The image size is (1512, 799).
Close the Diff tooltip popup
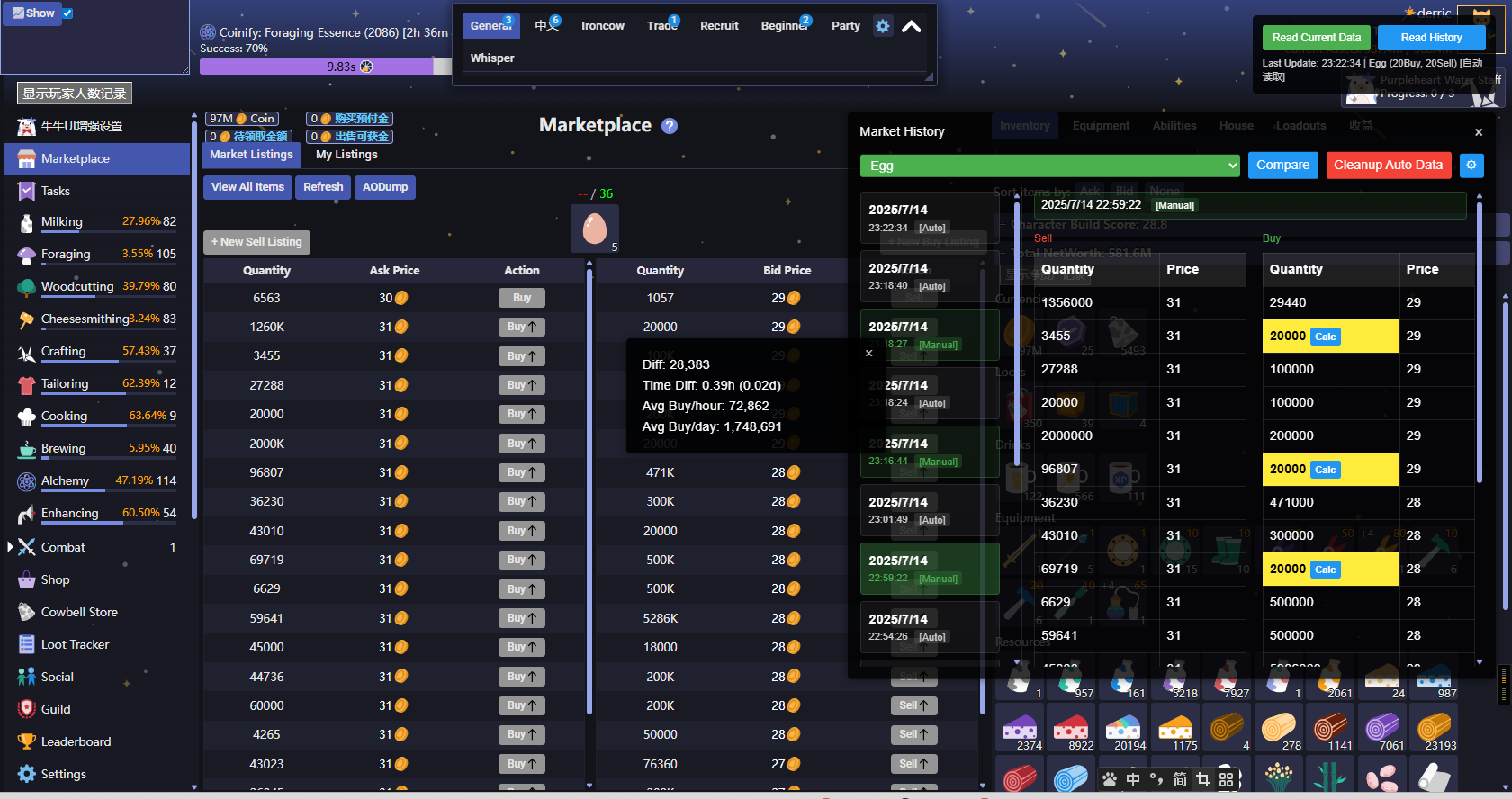click(869, 354)
